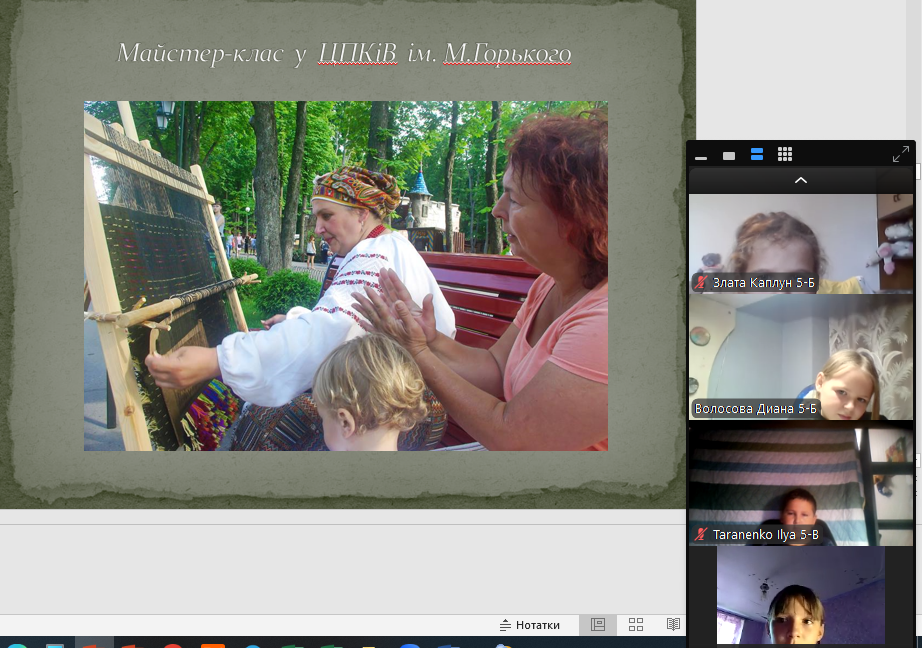922x648 pixels.
Task: Switch PowerPoint to Reading view
Action: [673, 624]
